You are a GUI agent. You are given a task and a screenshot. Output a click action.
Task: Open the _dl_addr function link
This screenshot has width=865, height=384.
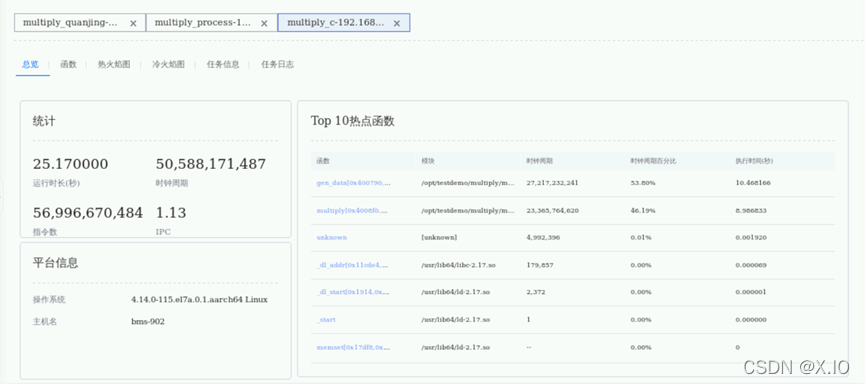point(353,265)
